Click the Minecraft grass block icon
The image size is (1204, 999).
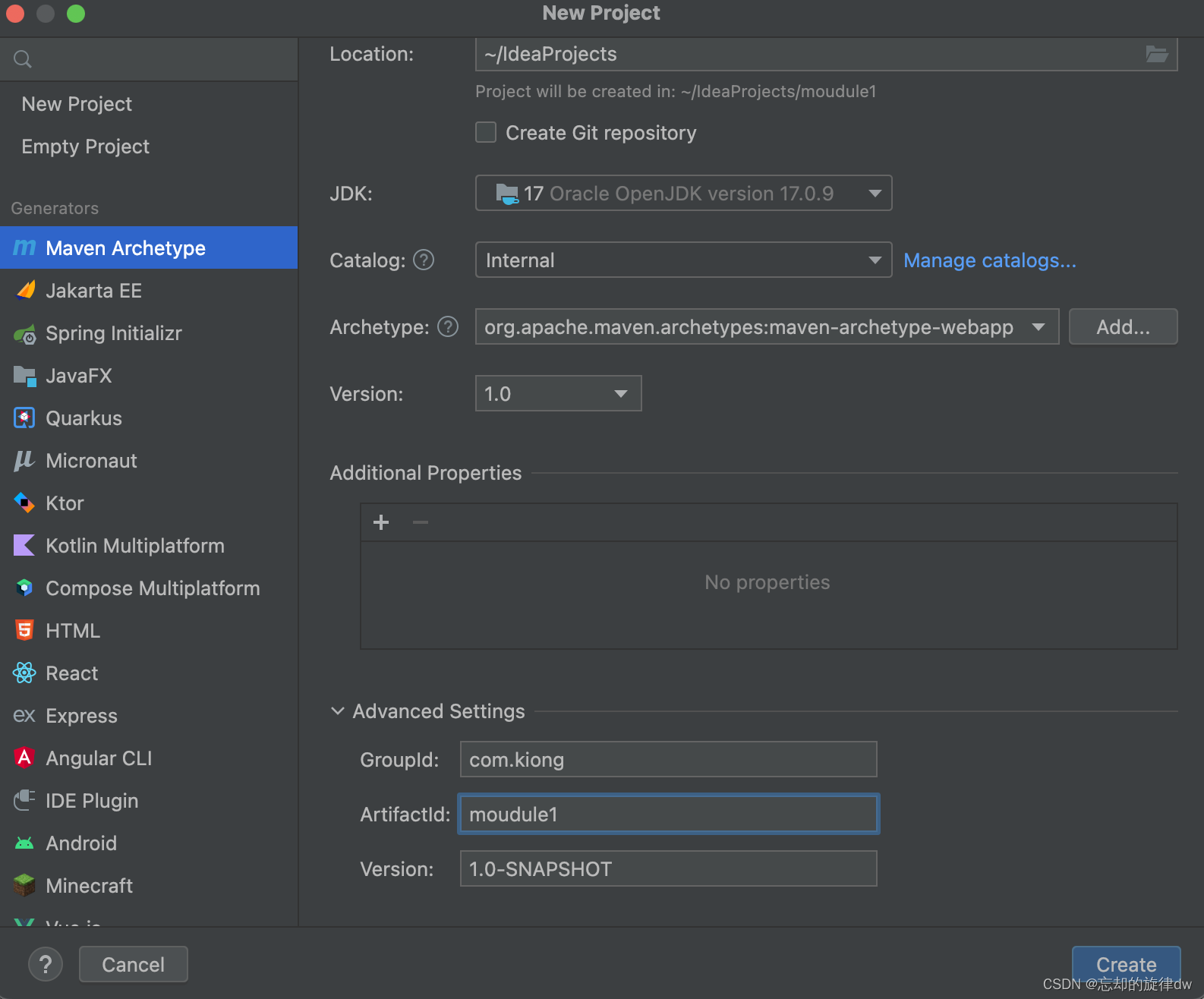(24, 885)
